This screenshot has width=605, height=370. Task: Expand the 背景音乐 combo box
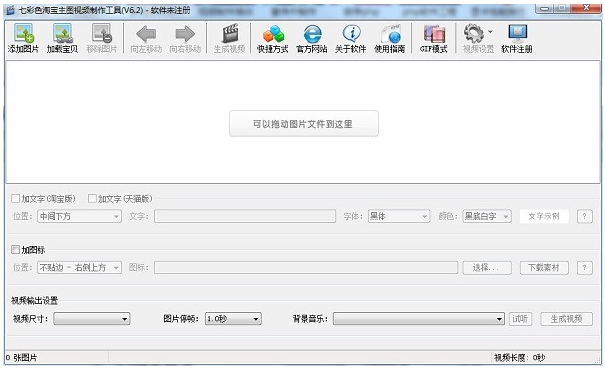tap(419, 319)
